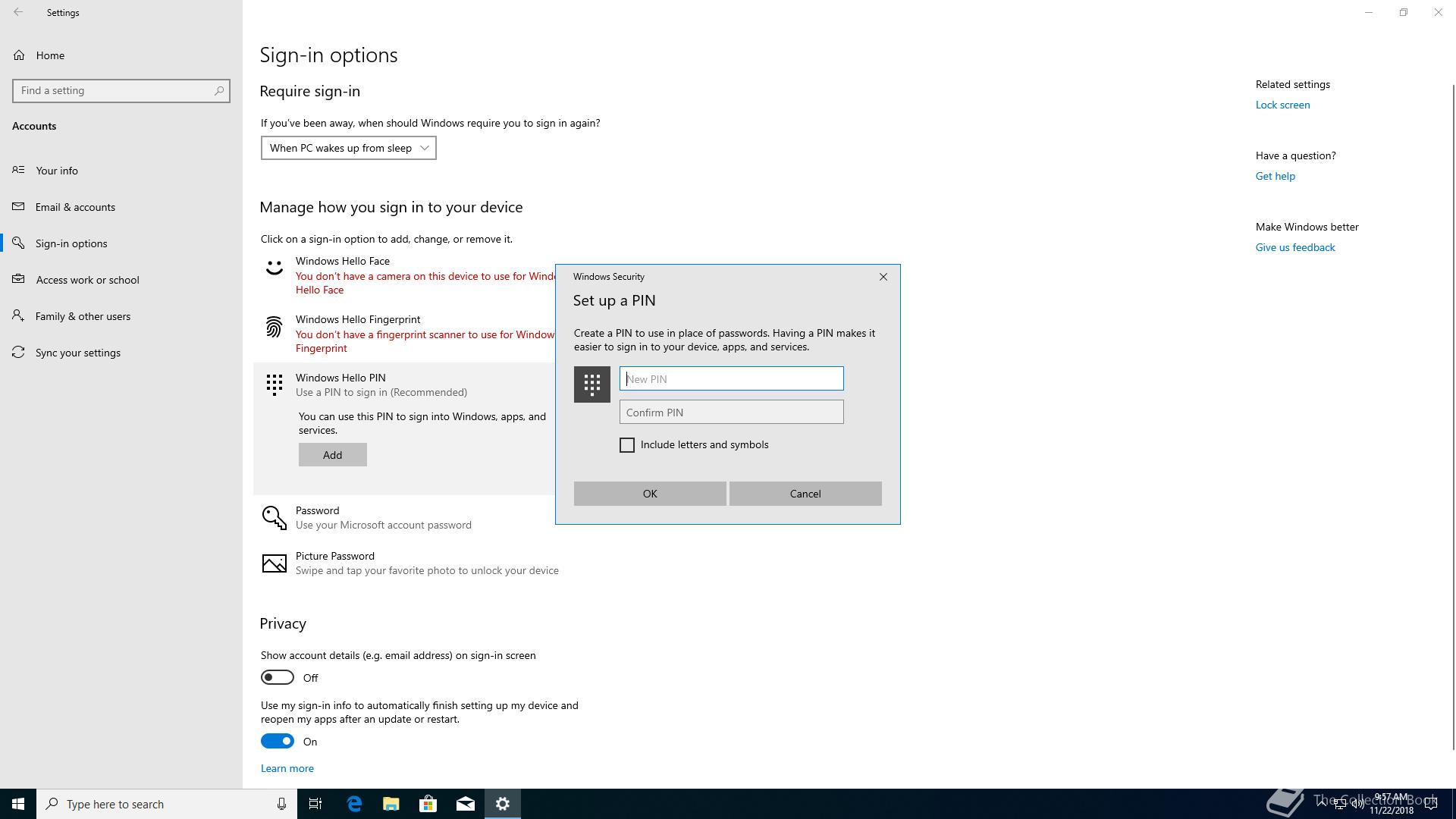The height and width of the screenshot is (819, 1456).
Task: Click the Password key icon
Action: (x=275, y=518)
